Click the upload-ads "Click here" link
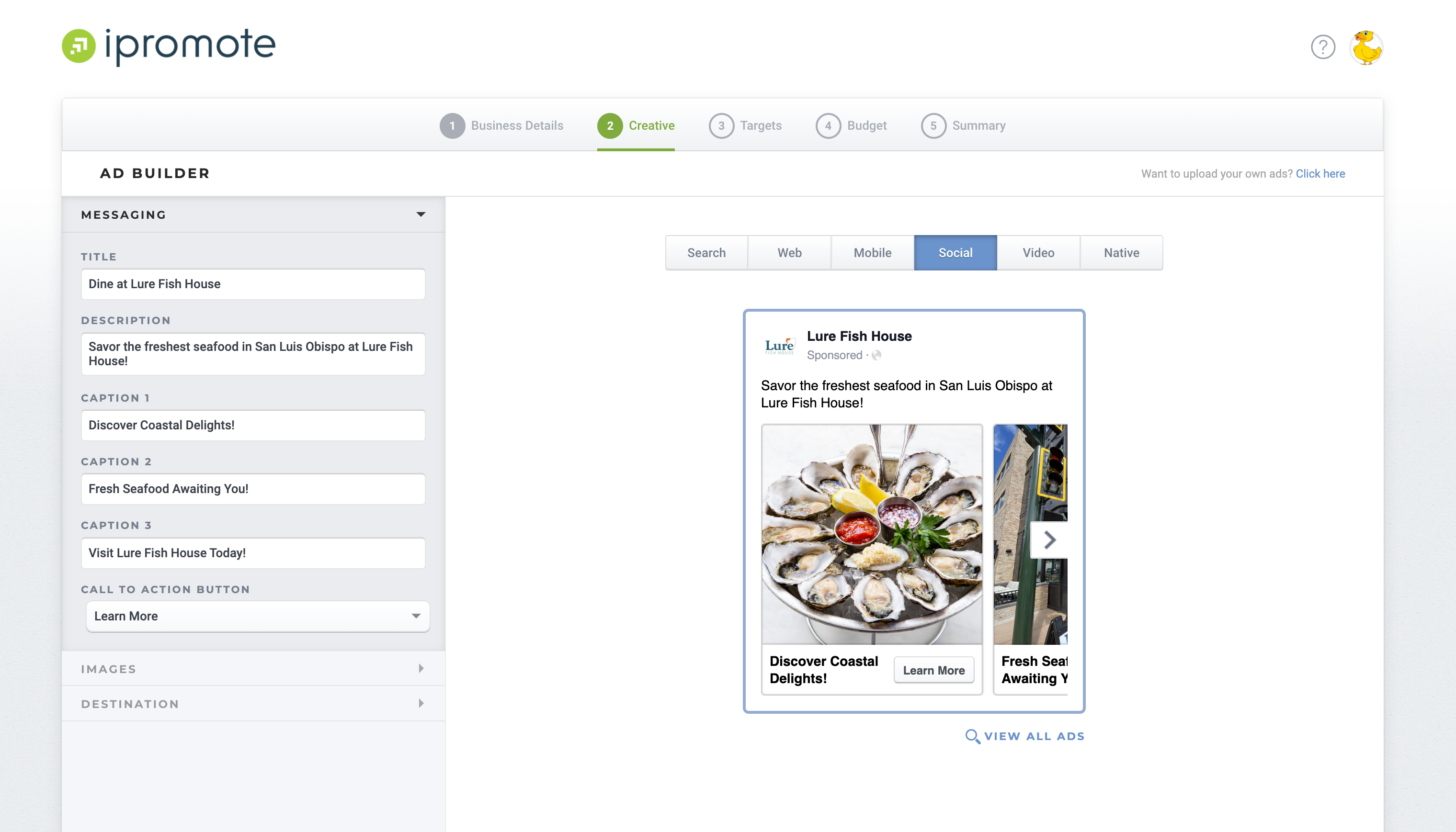The width and height of the screenshot is (1456, 832). pos(1320,174)
